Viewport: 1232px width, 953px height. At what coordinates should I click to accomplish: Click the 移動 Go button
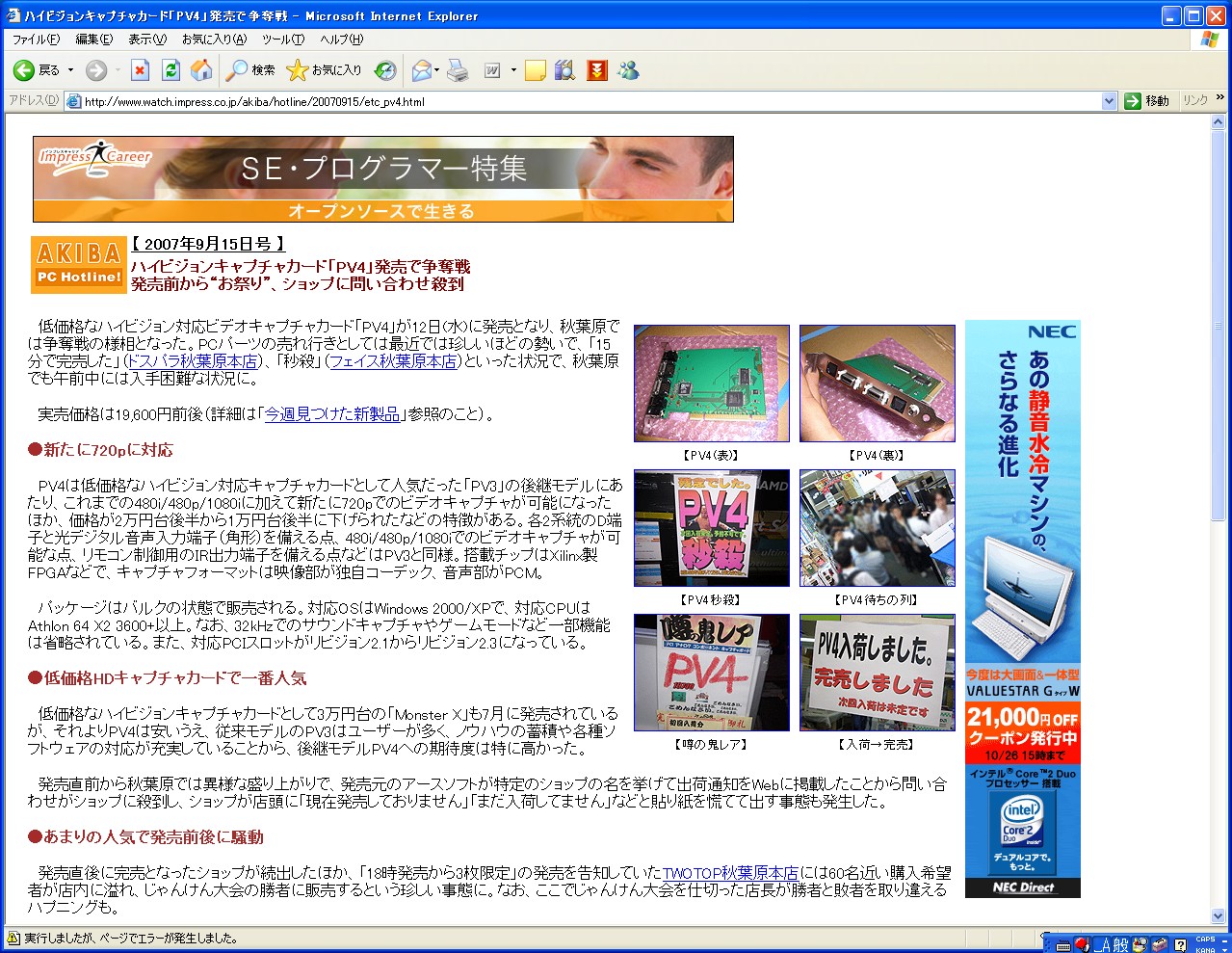(1146, 101)
